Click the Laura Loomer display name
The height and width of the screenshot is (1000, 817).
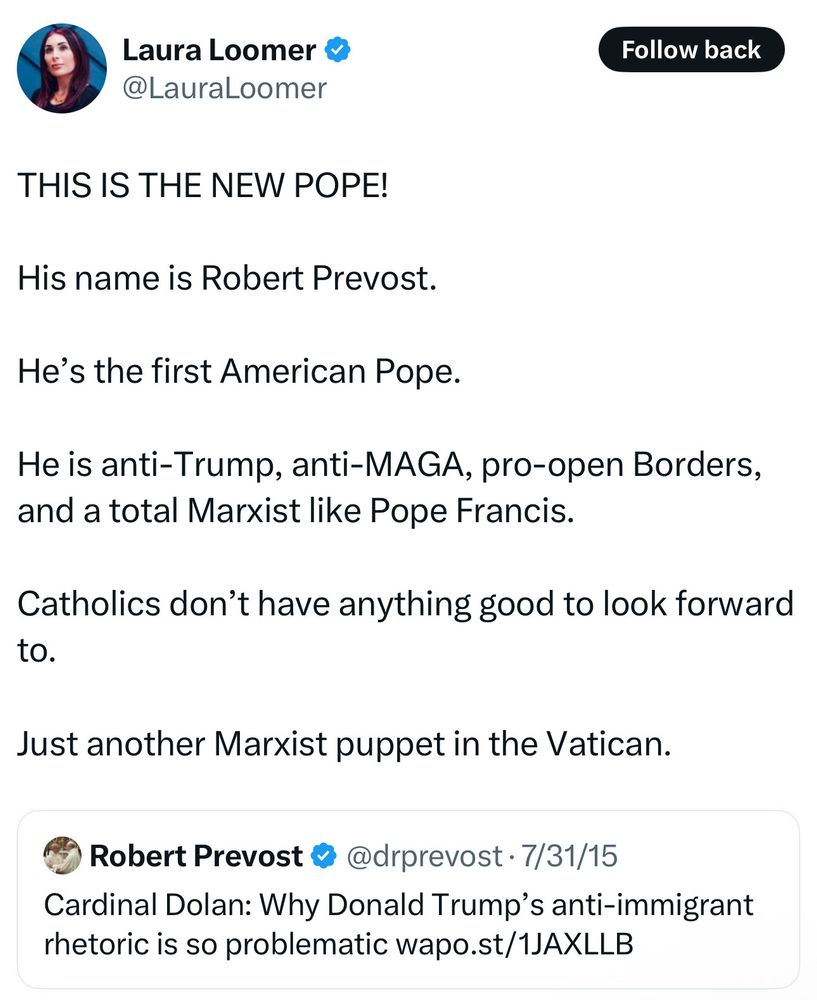[218, 49]
